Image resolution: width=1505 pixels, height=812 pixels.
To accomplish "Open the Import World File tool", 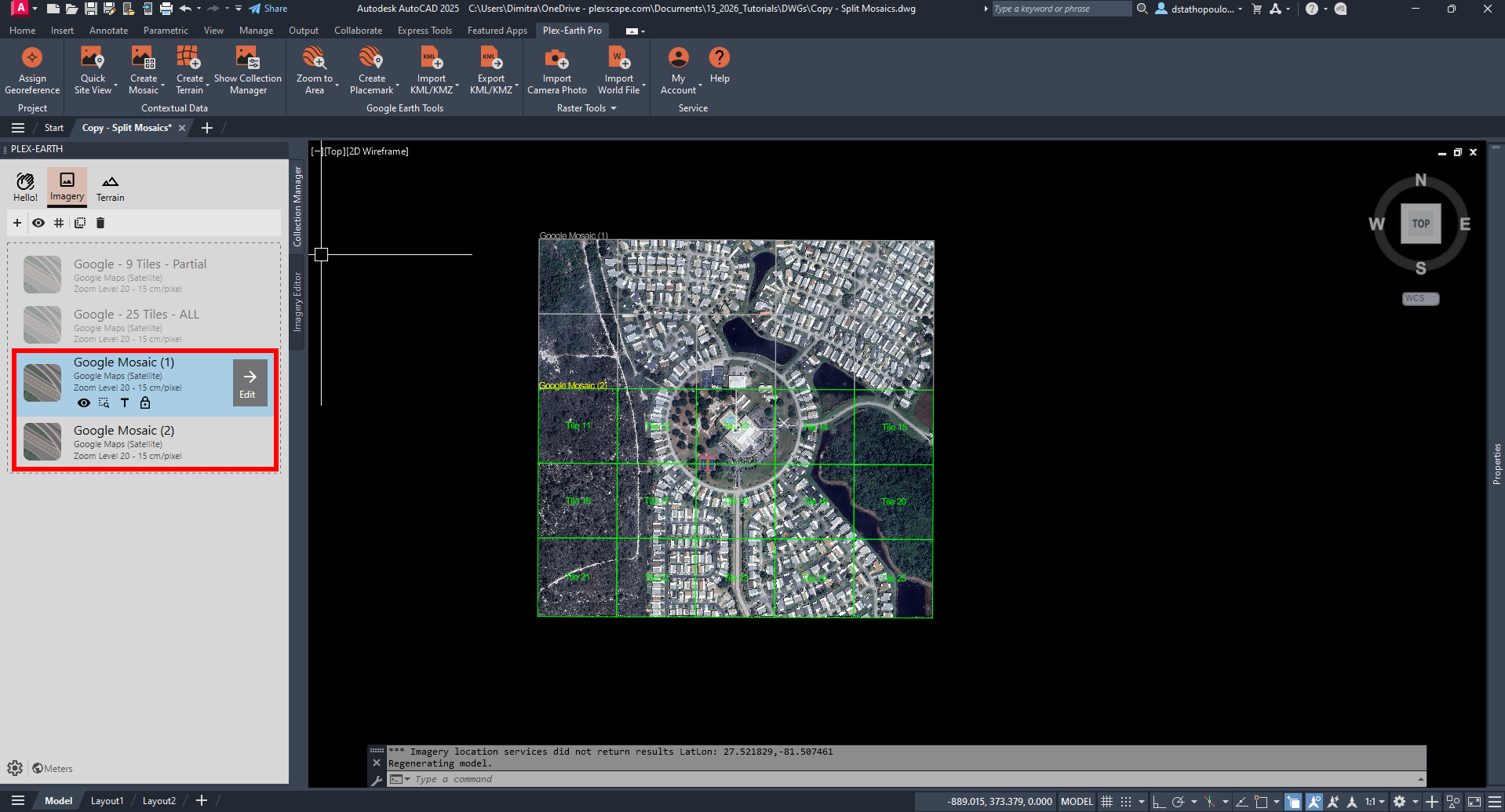I will 619,69.
